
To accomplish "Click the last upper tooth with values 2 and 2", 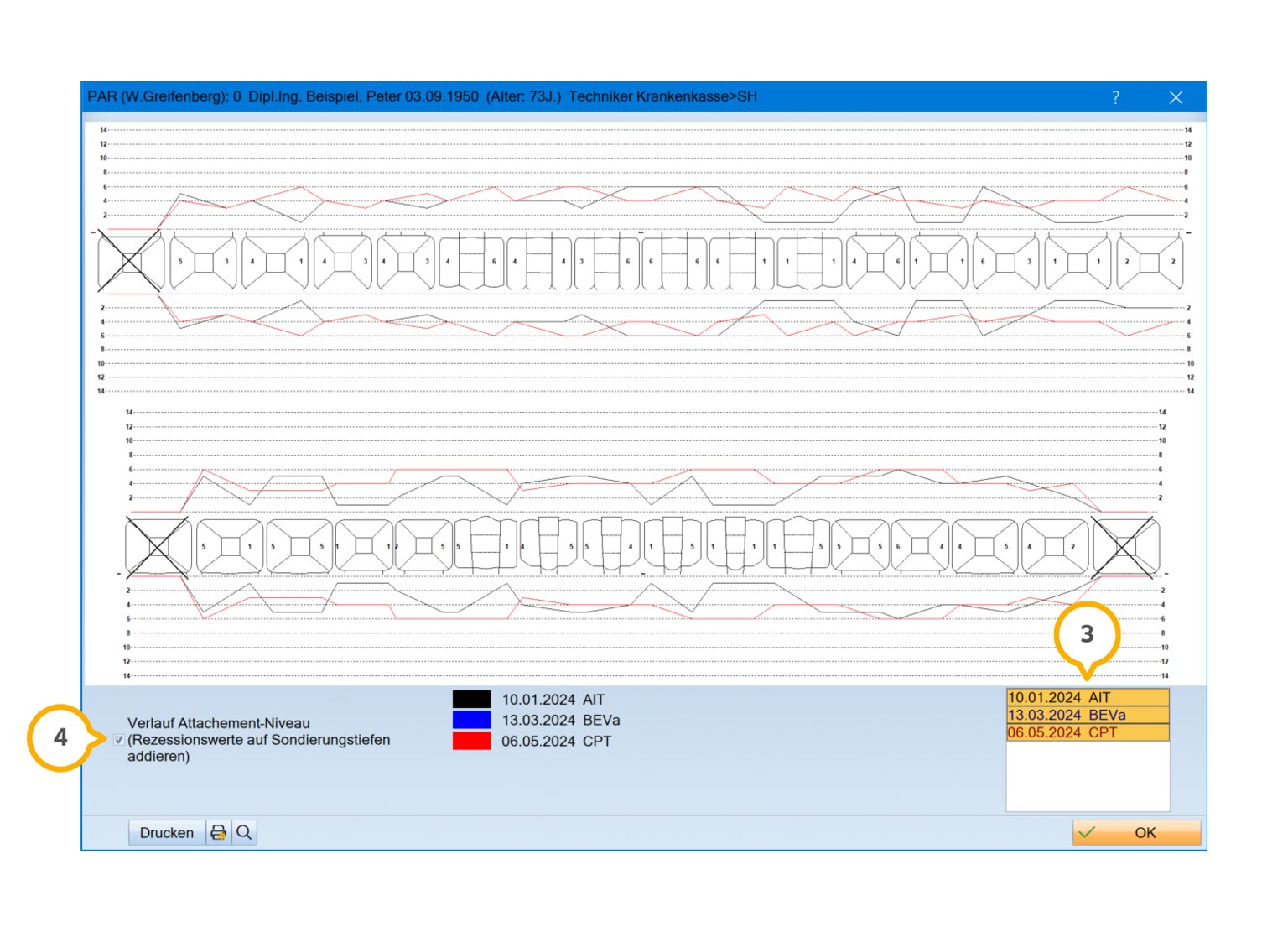I will tap(1150, 262).
